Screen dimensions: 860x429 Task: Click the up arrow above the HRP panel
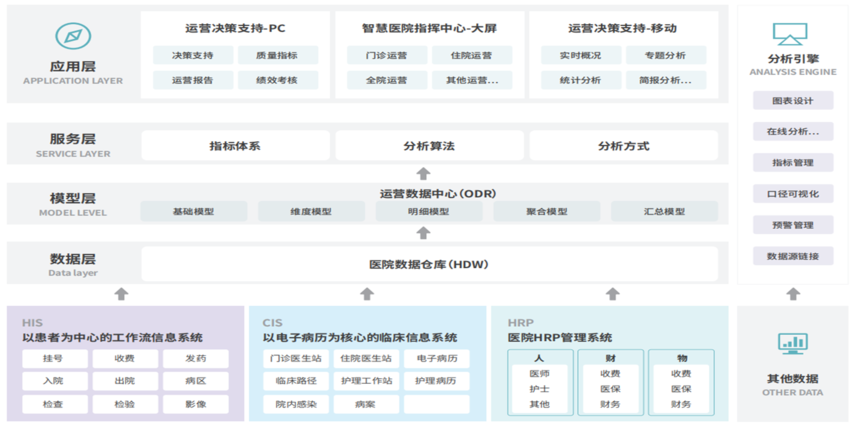click(x=612, y=294)
